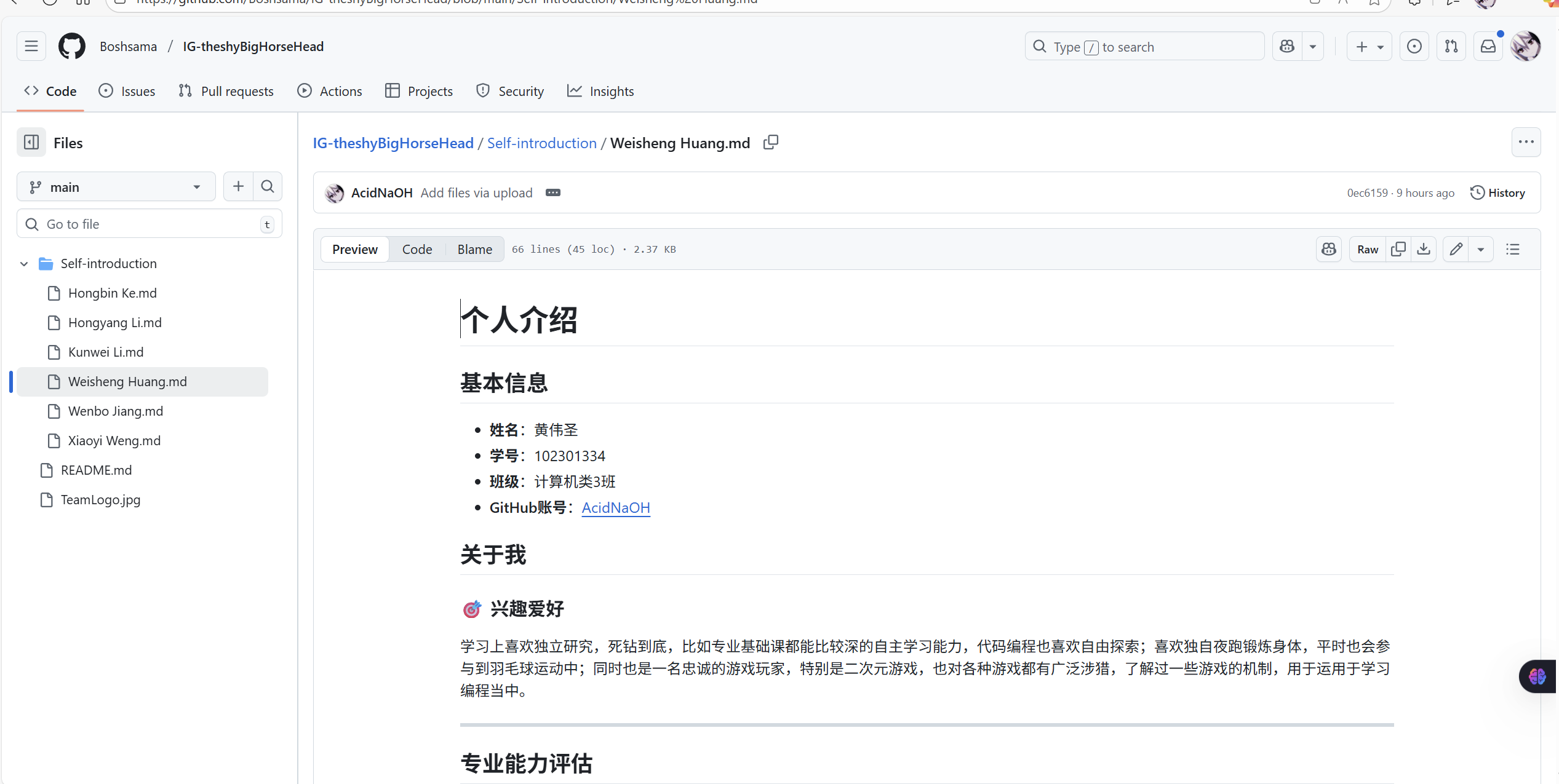Search files magnifier in sidebar
Image resolution: width=1559 pixels, height=784 pixels.
pos(268,186)
